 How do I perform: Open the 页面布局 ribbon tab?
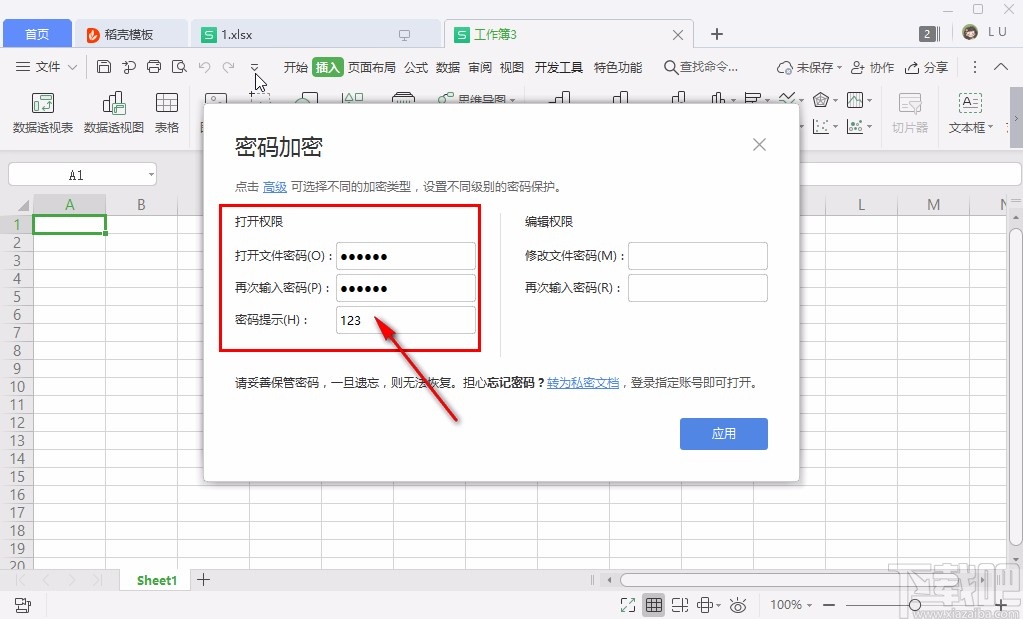coord(370,67)
